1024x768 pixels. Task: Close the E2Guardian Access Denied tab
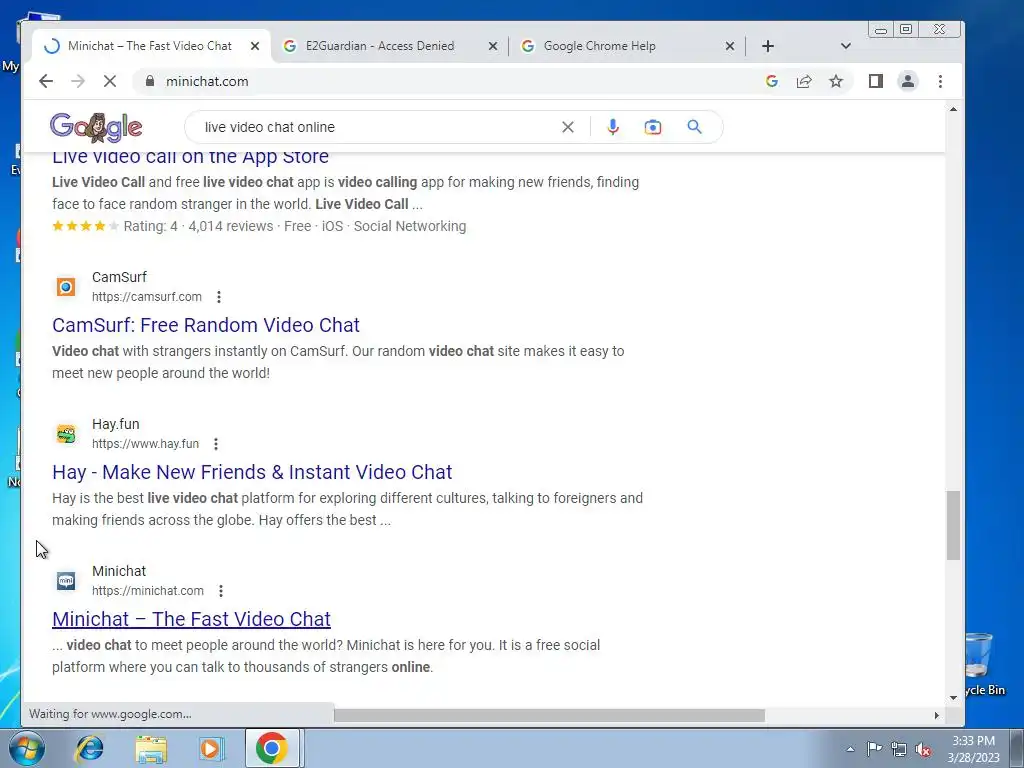tap(493, 46)
